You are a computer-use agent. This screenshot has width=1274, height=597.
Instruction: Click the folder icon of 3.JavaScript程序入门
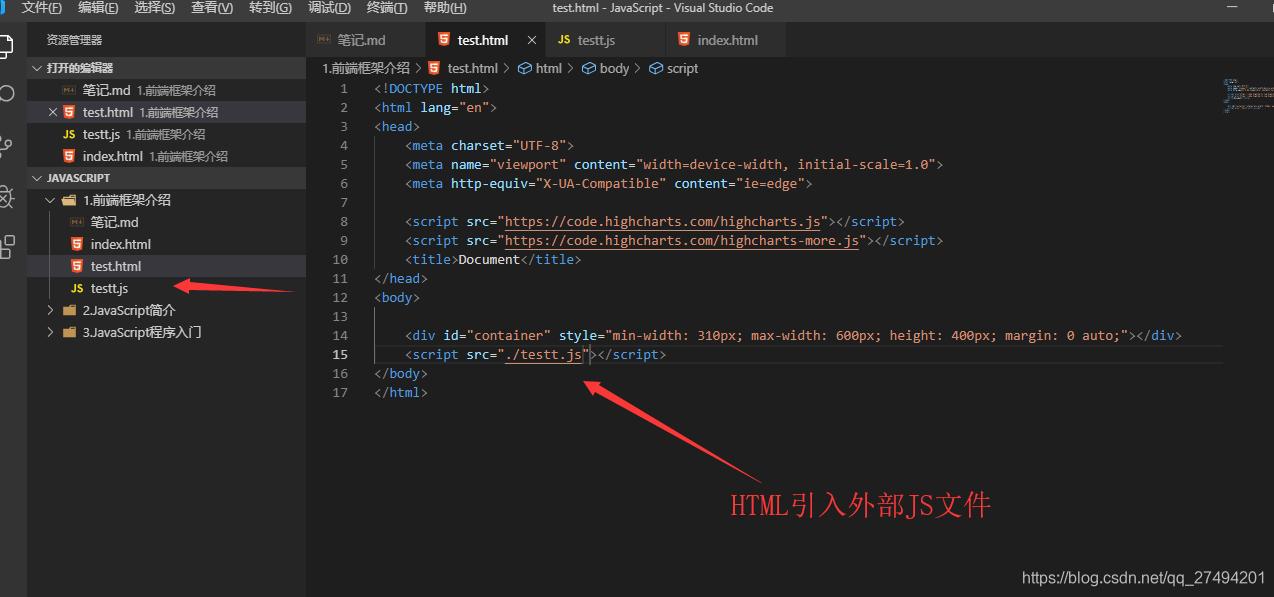coord(69,332)
